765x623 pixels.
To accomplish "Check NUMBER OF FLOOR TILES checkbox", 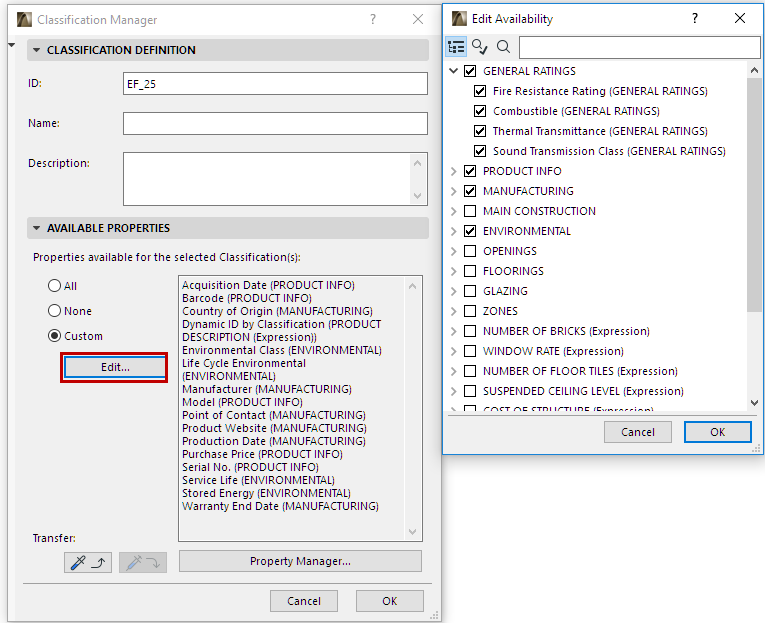I will [470, 371].
